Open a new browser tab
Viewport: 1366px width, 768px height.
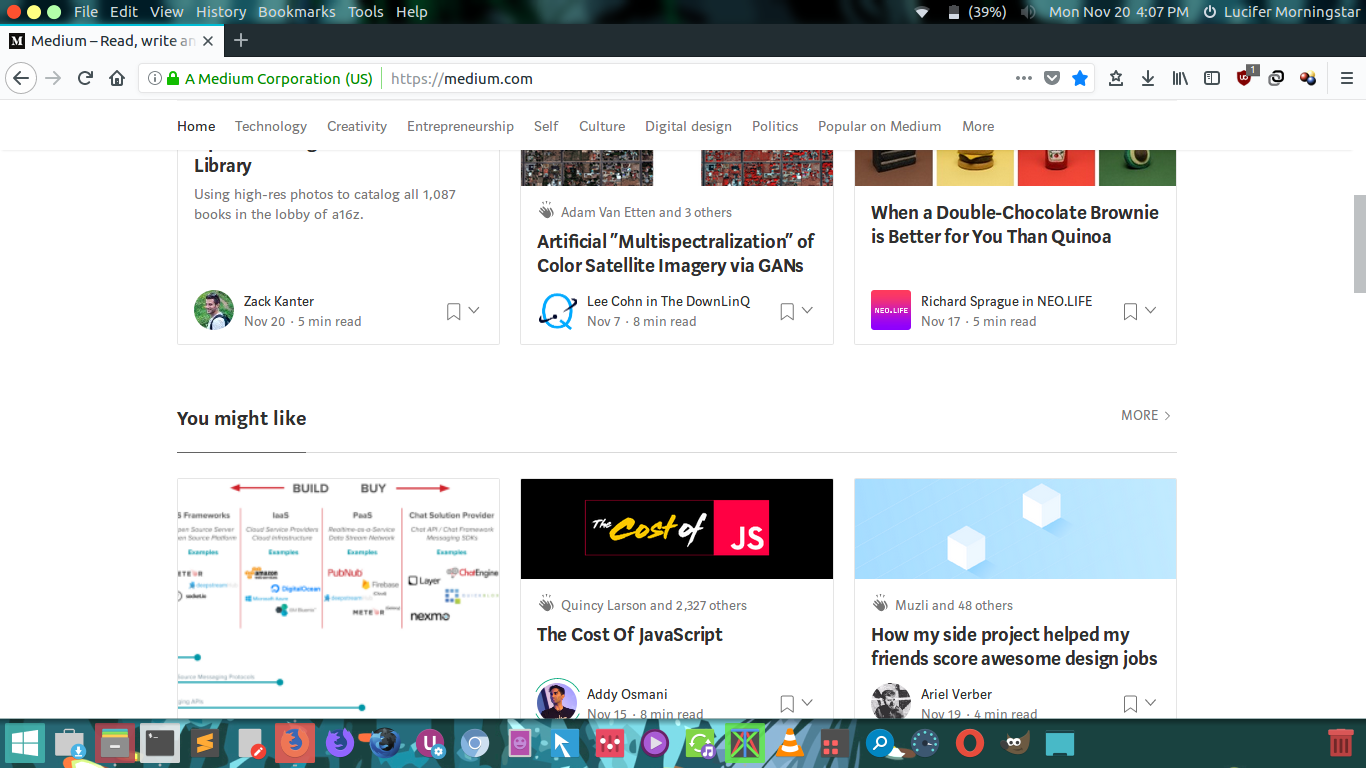coord(241,41)
